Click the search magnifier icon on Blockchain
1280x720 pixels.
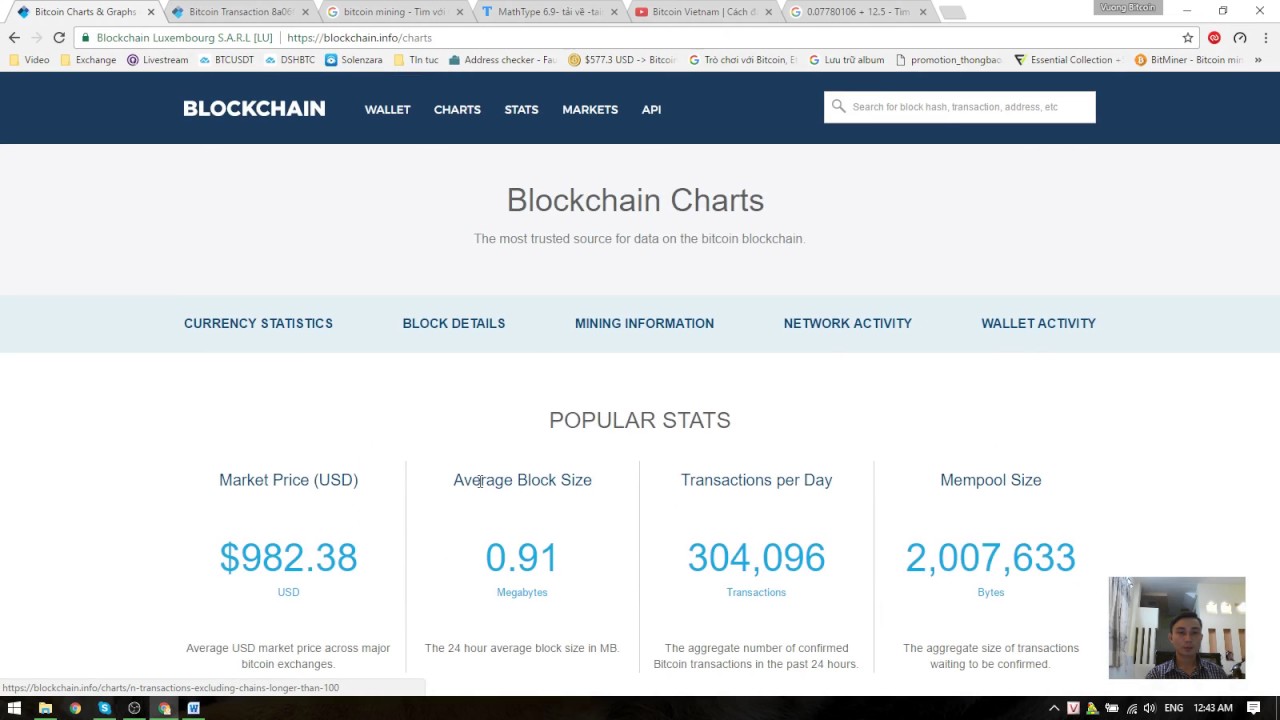[x=838, y=107]
